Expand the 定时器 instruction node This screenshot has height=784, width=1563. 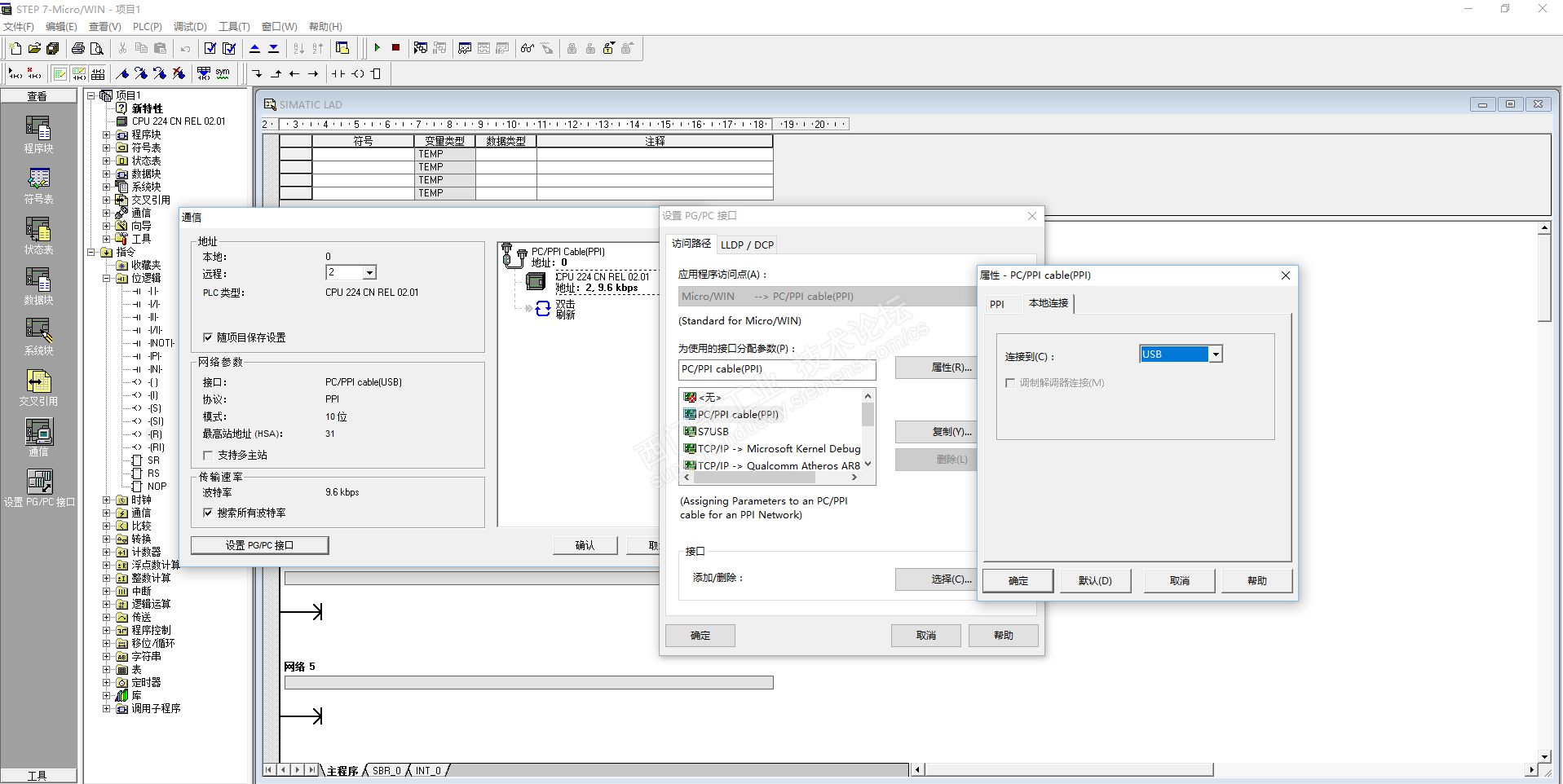pos(106,683)
